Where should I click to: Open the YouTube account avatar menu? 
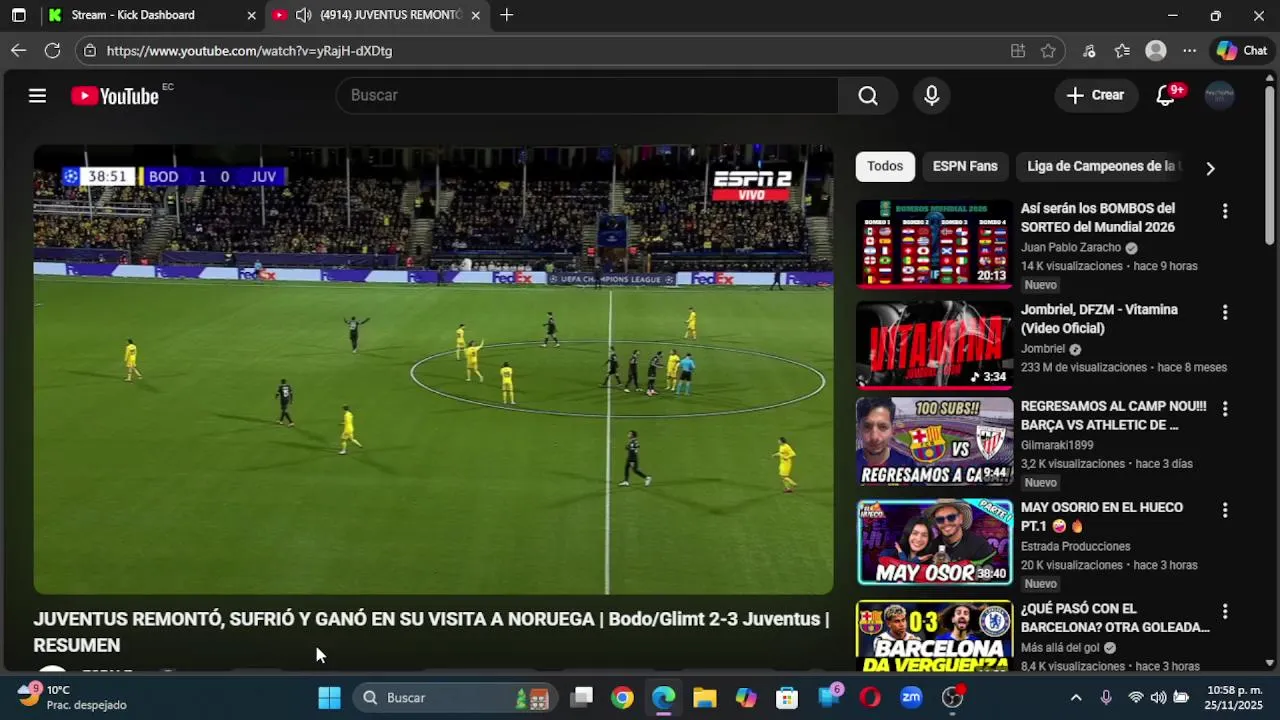pos(1219,95)
